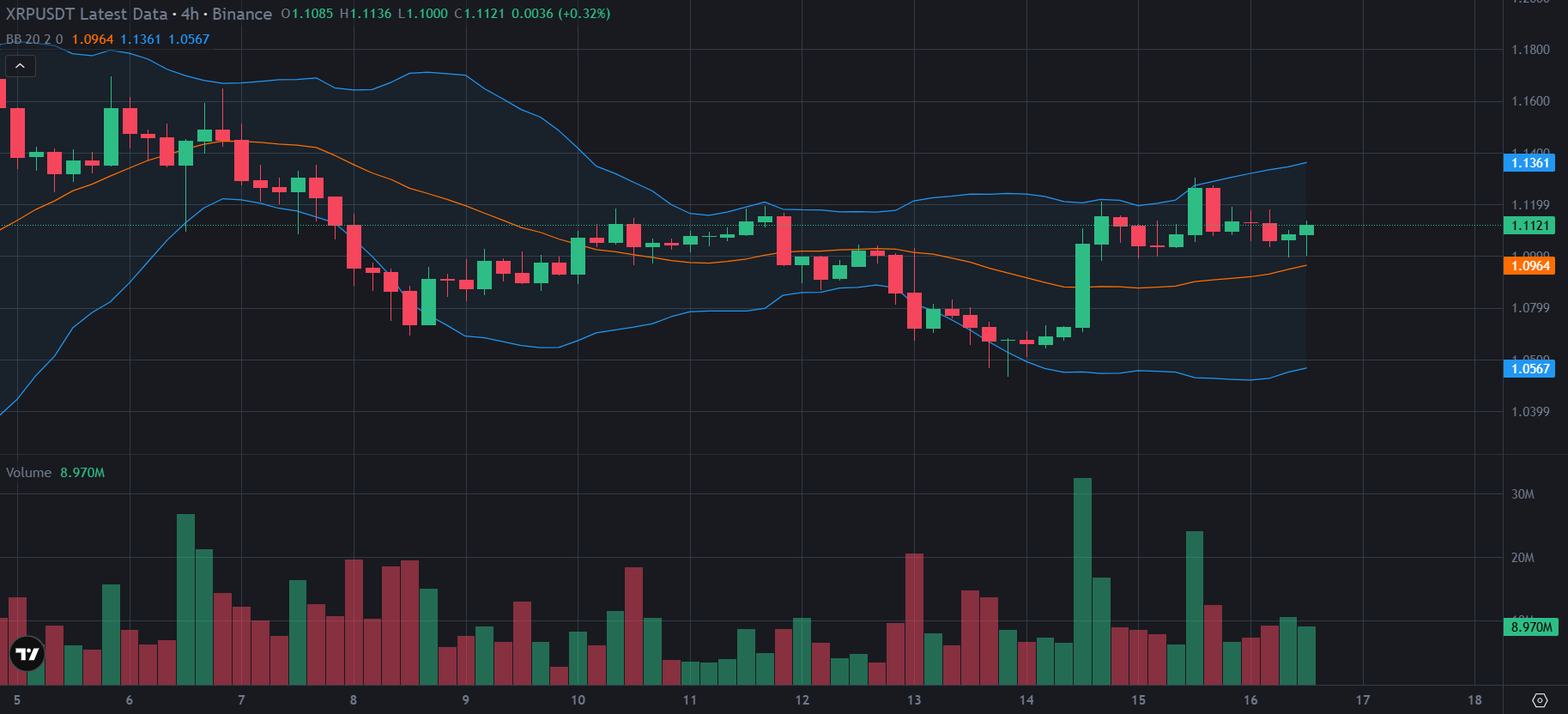Viewport: 1568px width, 714px height.
Task: Click date label 7 on the time axis
Action: [x=241, y=700]
